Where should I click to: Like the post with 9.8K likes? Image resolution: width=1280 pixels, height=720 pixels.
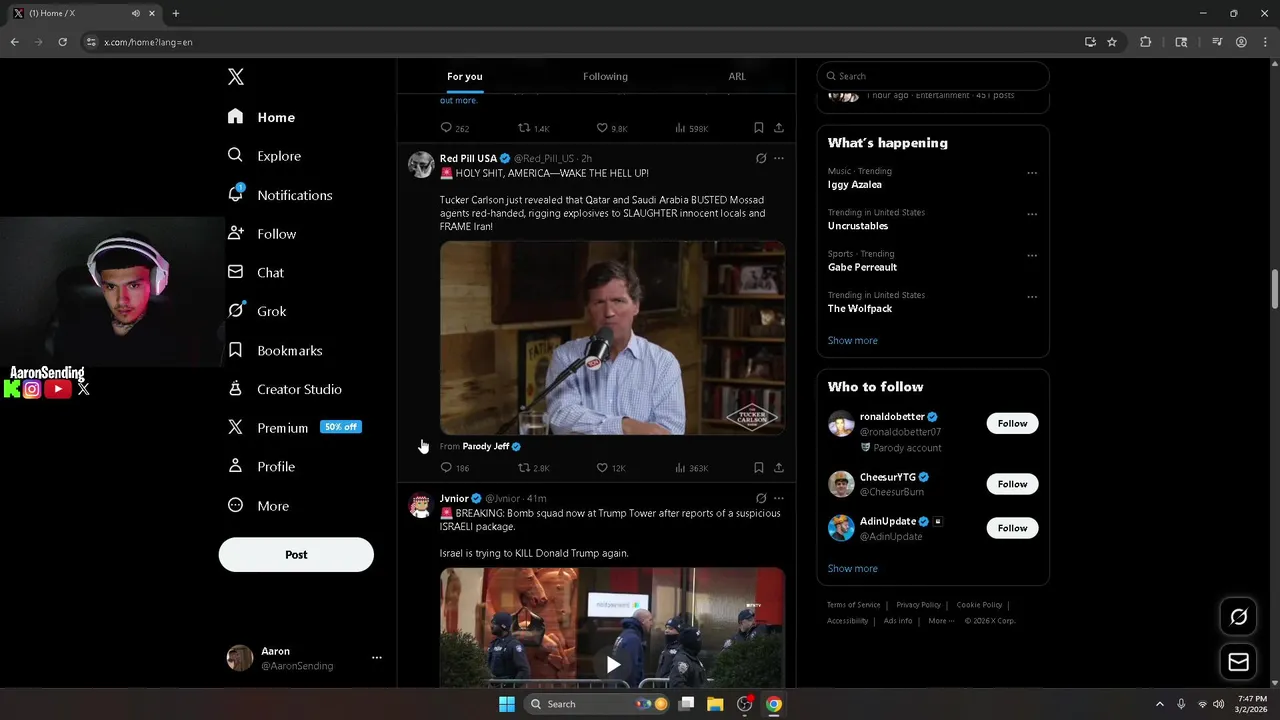612,128
